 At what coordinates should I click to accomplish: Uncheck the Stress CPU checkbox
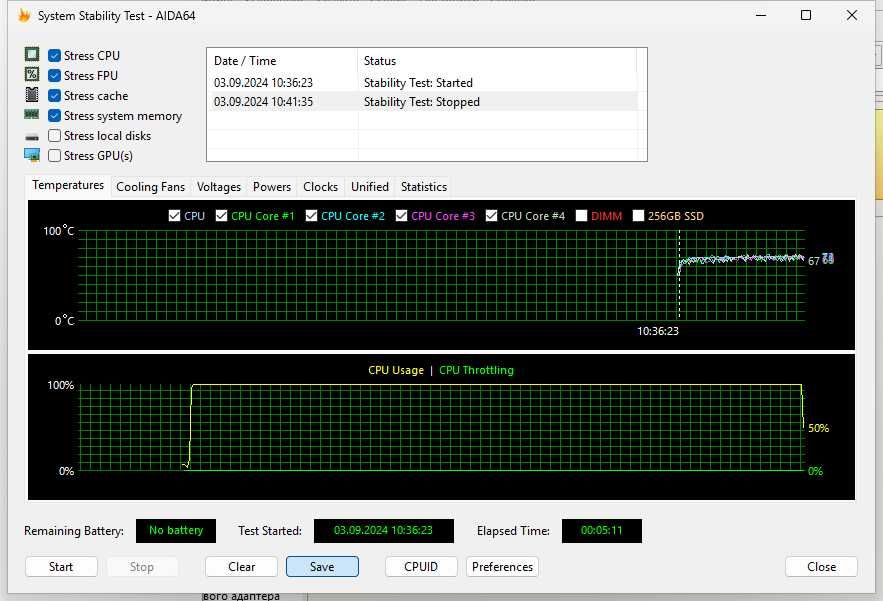(55, 55)
